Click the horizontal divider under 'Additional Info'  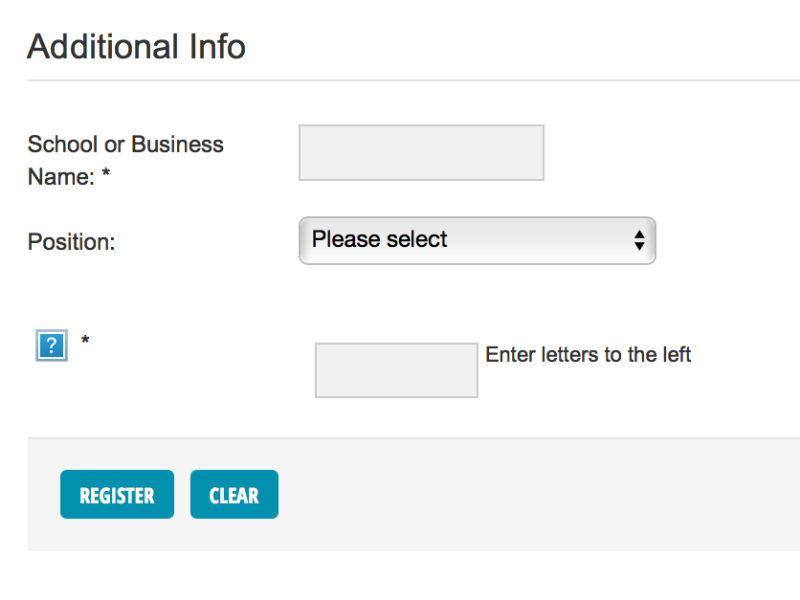[414, 80]
